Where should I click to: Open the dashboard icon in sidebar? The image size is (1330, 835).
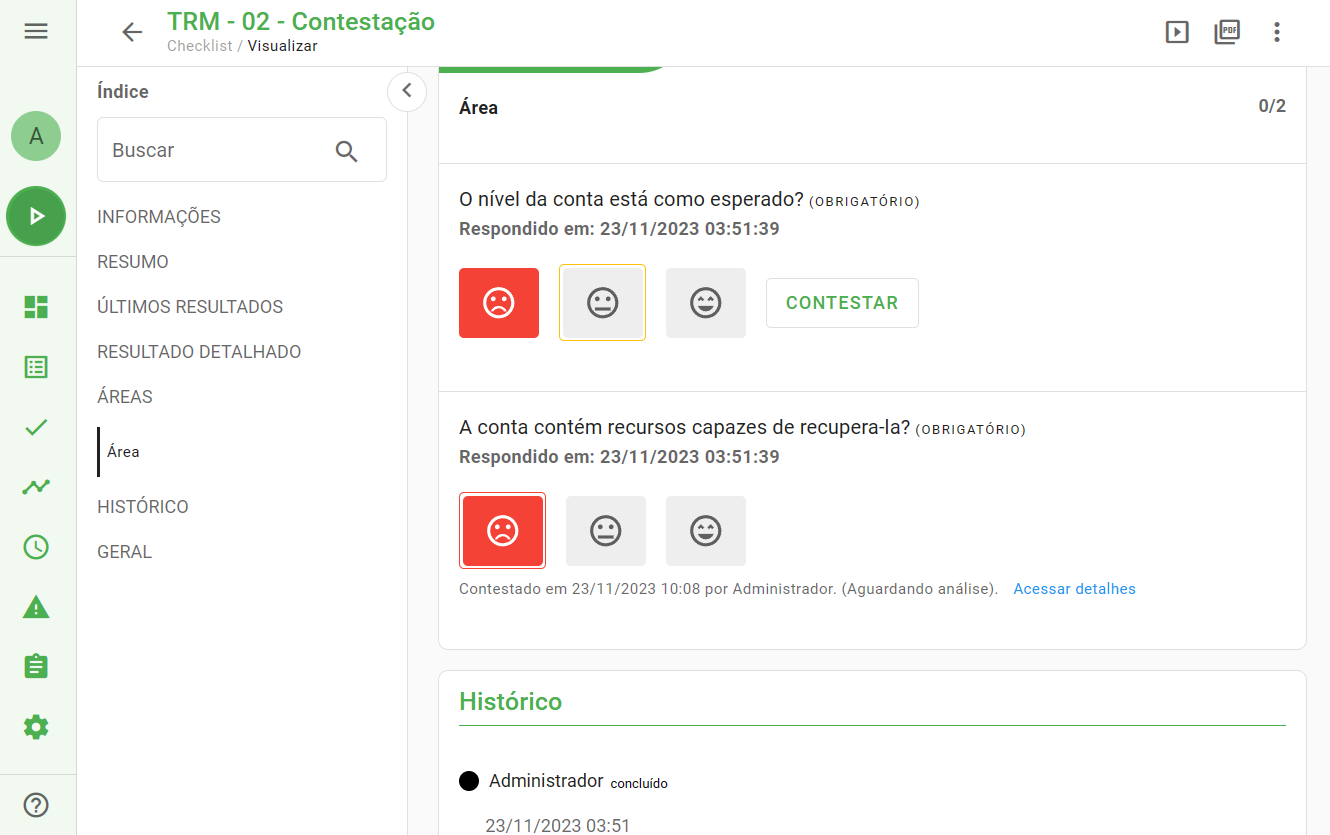[x=36, y=307]
